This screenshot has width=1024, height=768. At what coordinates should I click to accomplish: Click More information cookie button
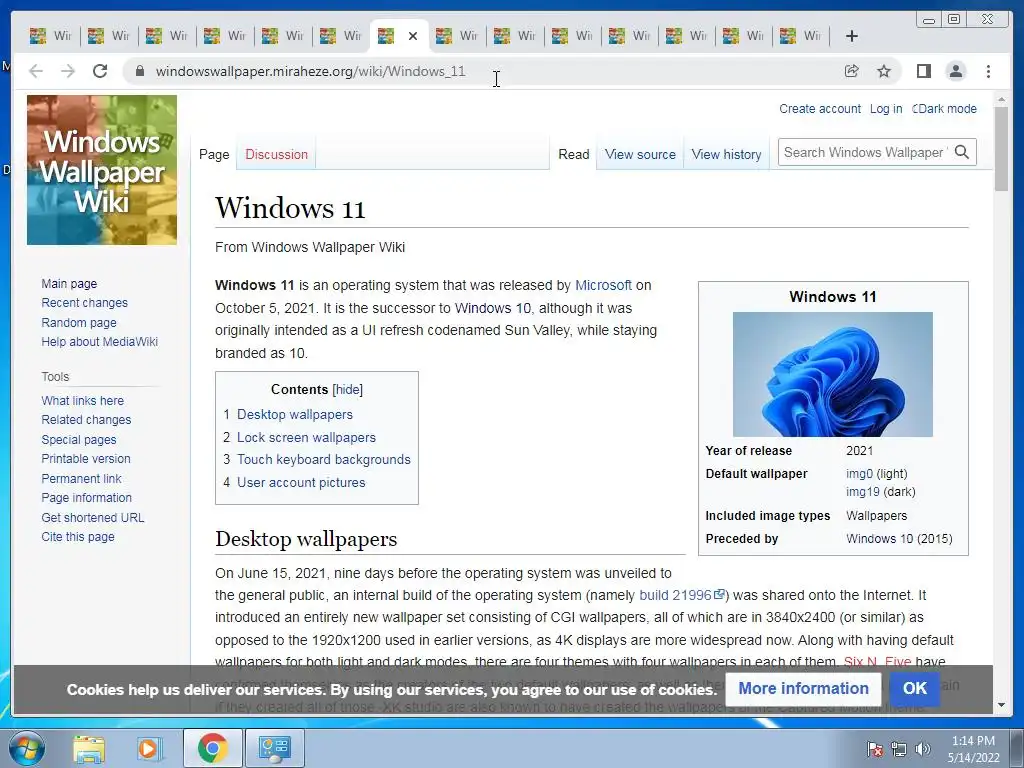click(803, 688)
